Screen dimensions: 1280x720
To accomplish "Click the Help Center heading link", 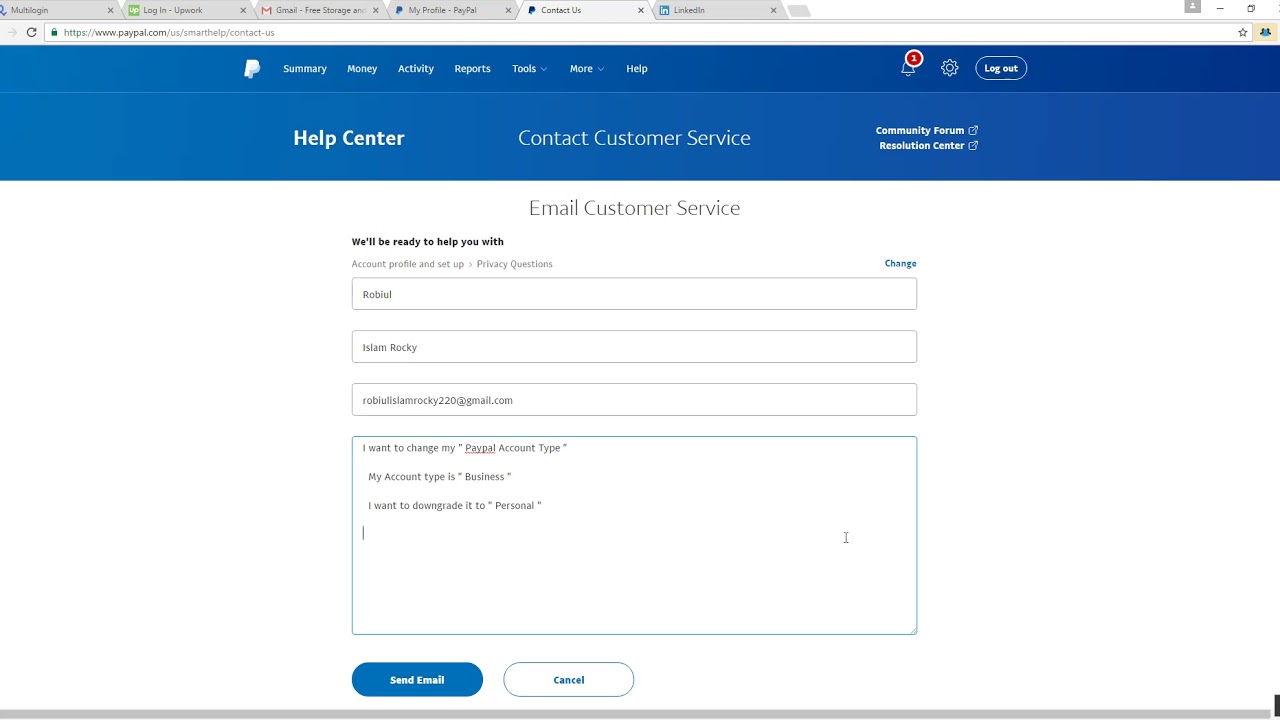I will click(349, 138).
